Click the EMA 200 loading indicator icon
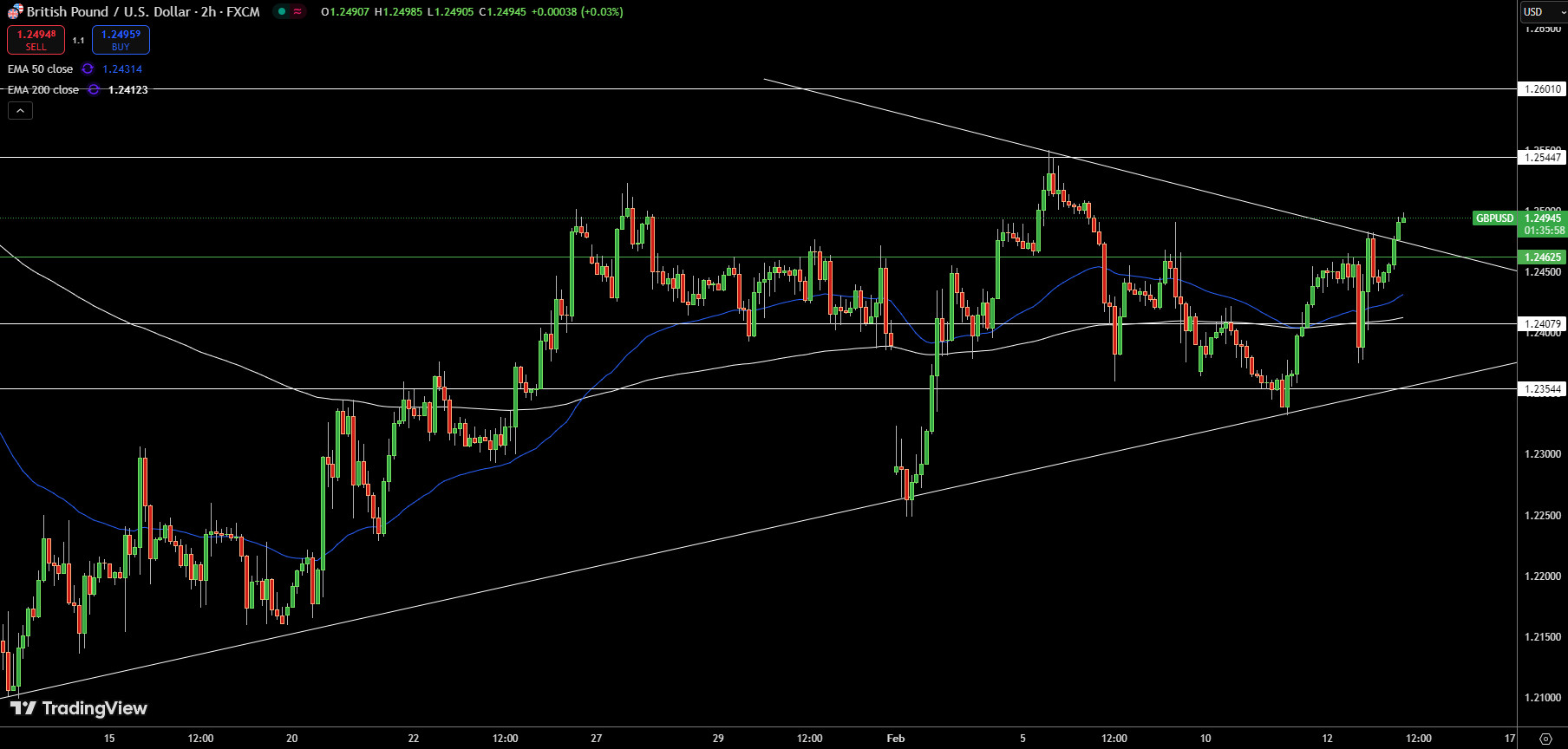Viewport: 1568px width, 749px height. click(94, 89)
